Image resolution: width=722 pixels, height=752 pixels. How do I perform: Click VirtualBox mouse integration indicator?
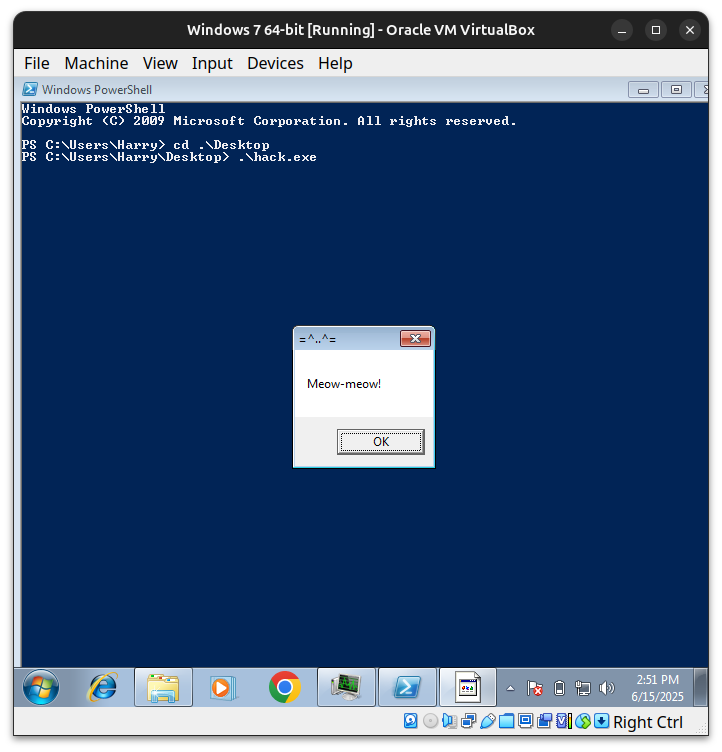tap(583, 721)
